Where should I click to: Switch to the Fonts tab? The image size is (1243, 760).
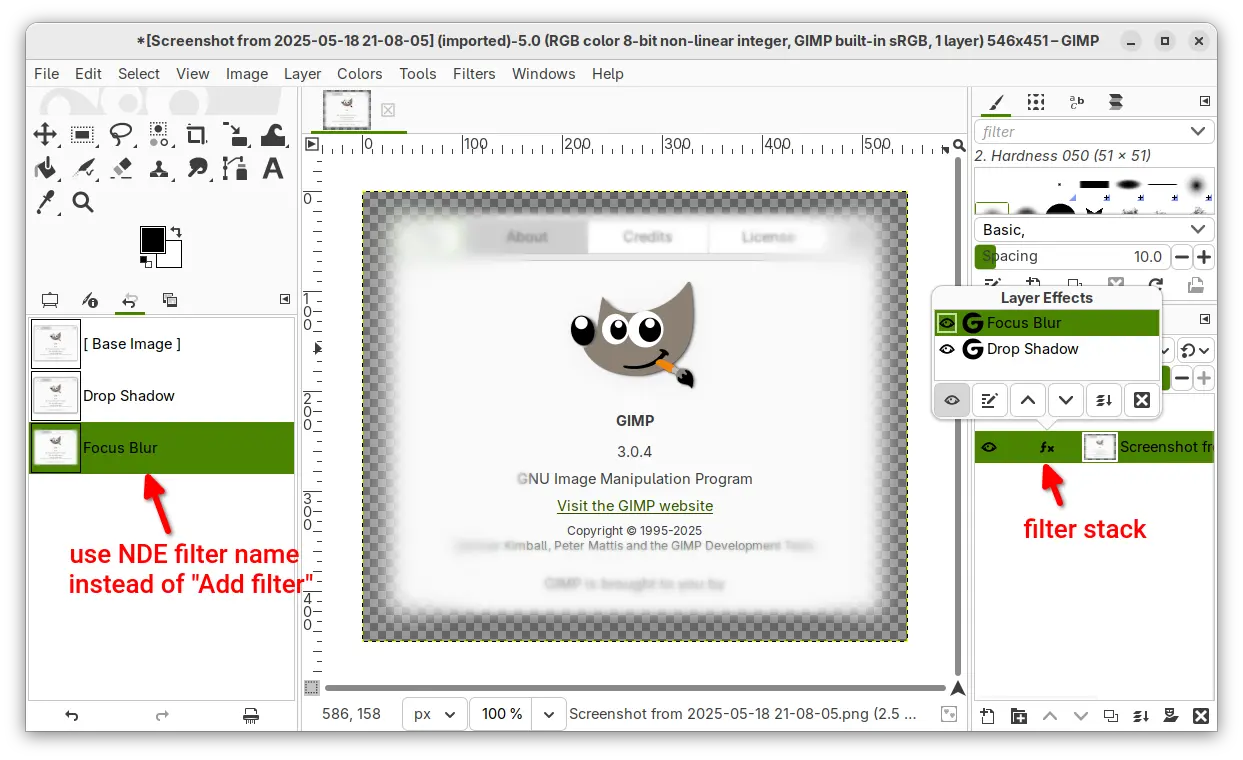[x=1076, y=101]
